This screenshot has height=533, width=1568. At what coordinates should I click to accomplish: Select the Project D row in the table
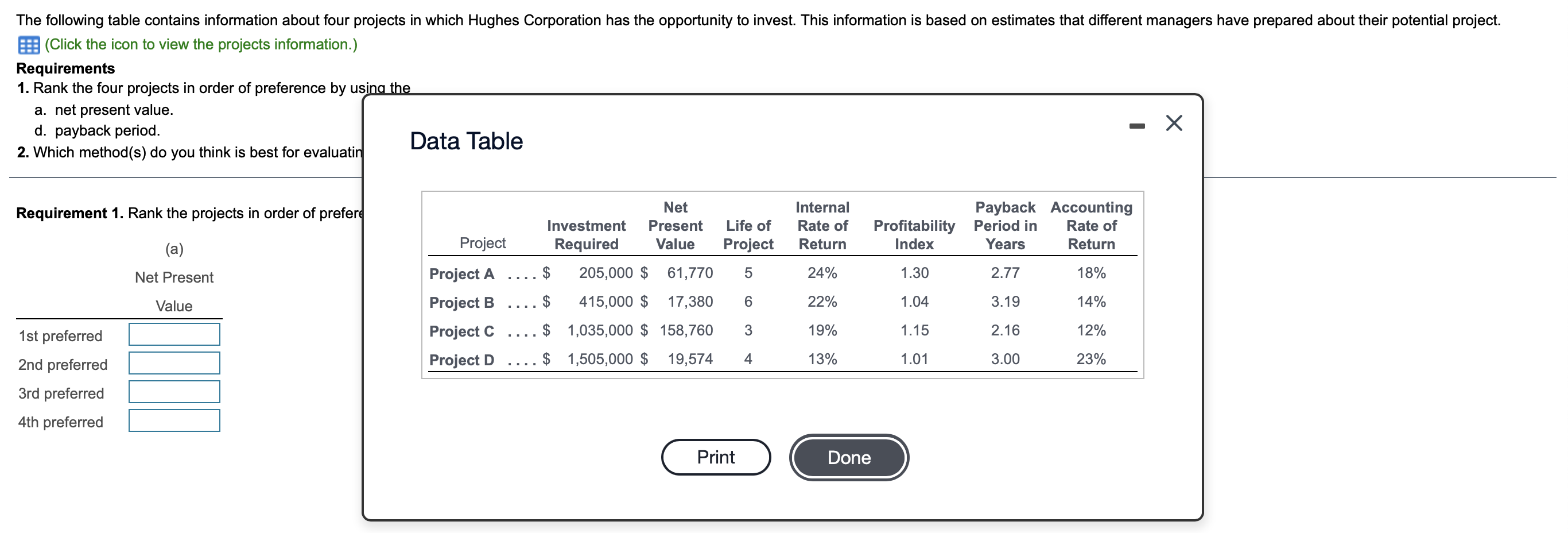point(461,360)
